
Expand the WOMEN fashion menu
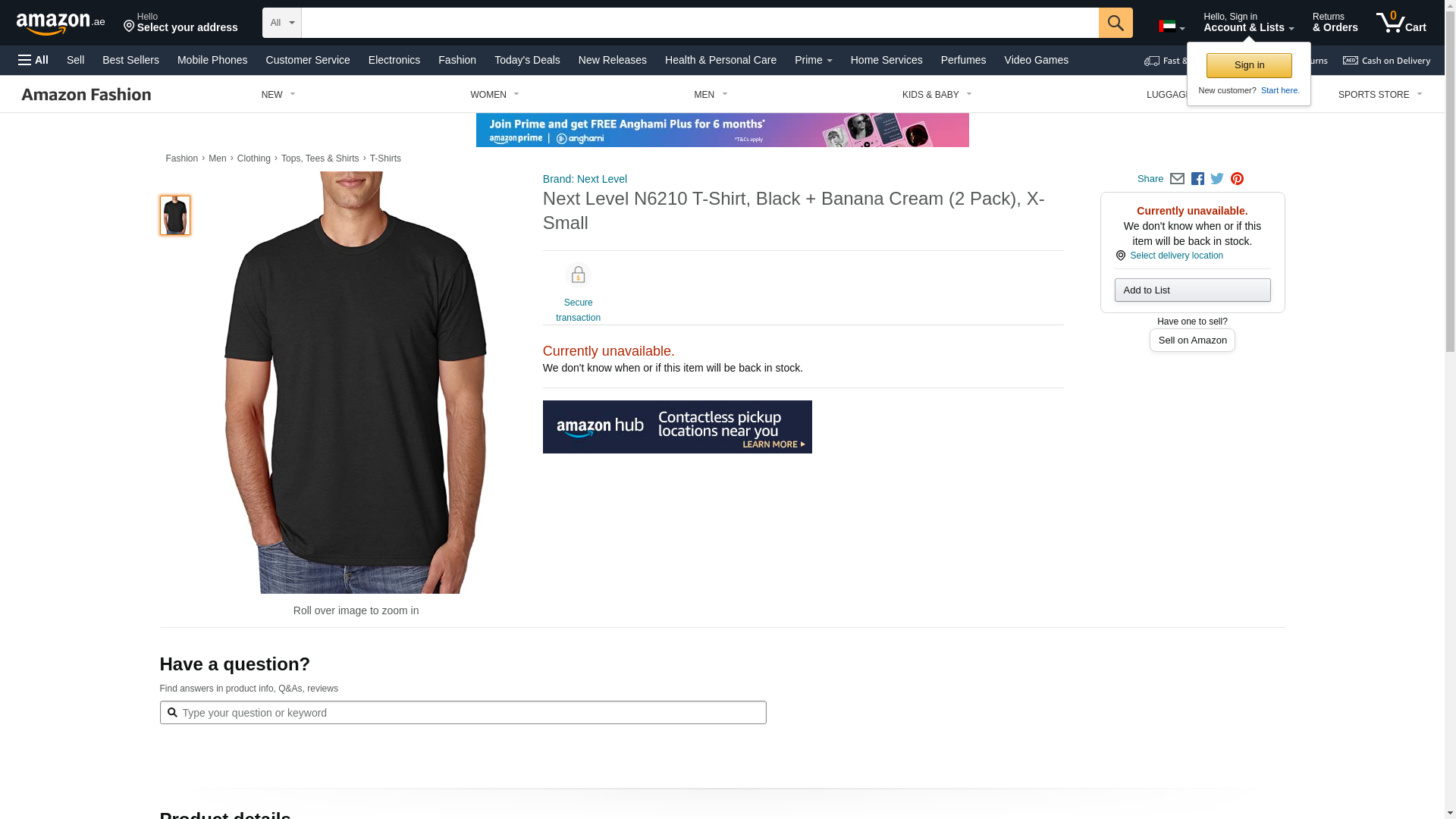click(494, 95)
